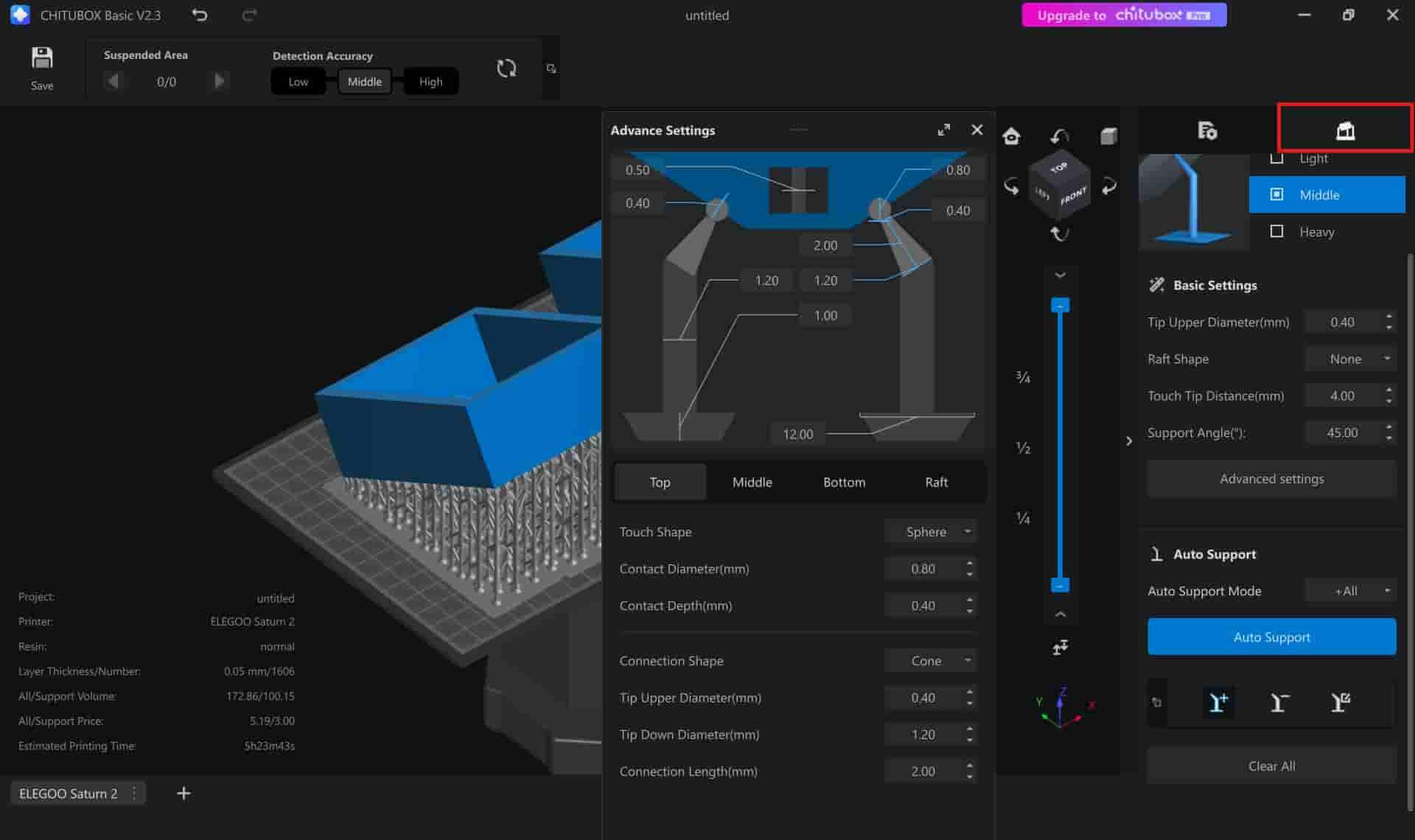Click the ½ mark on layer slider
The width and height of the screenshot is (1415, 840).
coord(1023,447)
